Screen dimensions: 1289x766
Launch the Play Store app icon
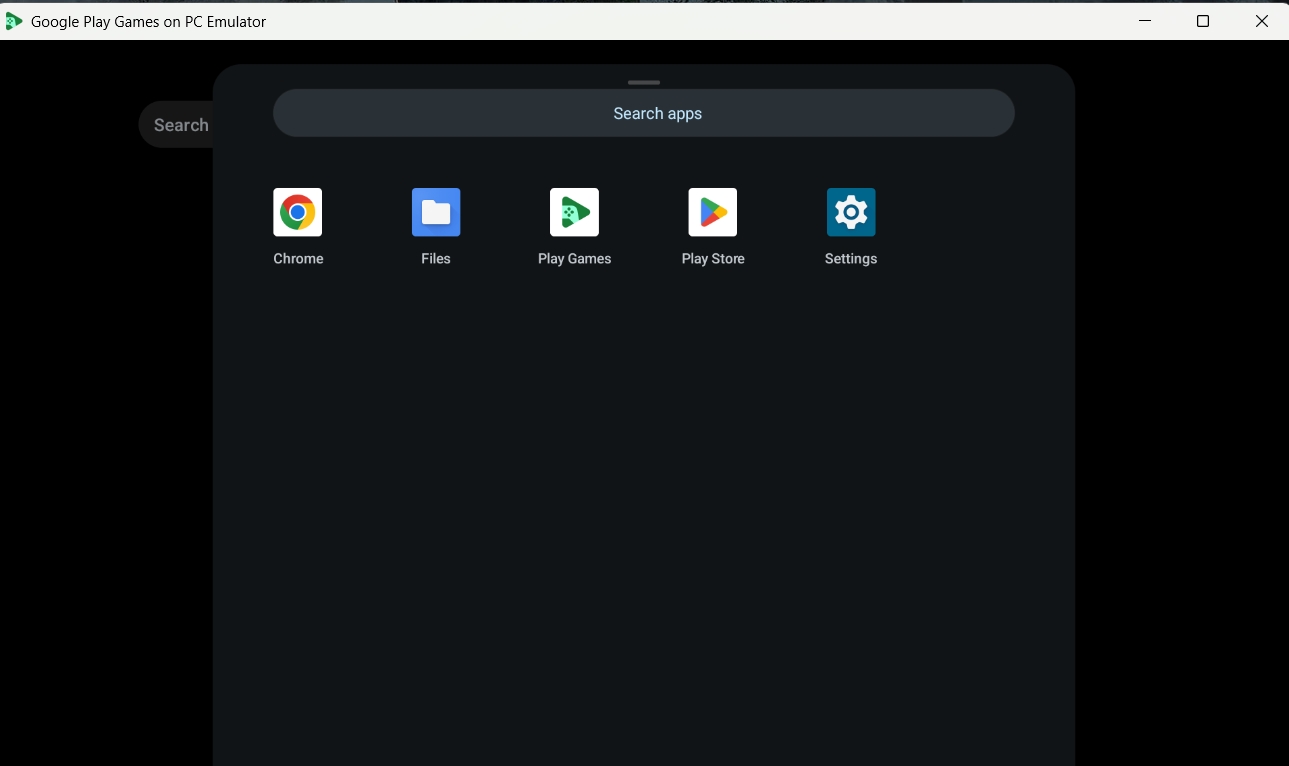(x=712, y=212)
